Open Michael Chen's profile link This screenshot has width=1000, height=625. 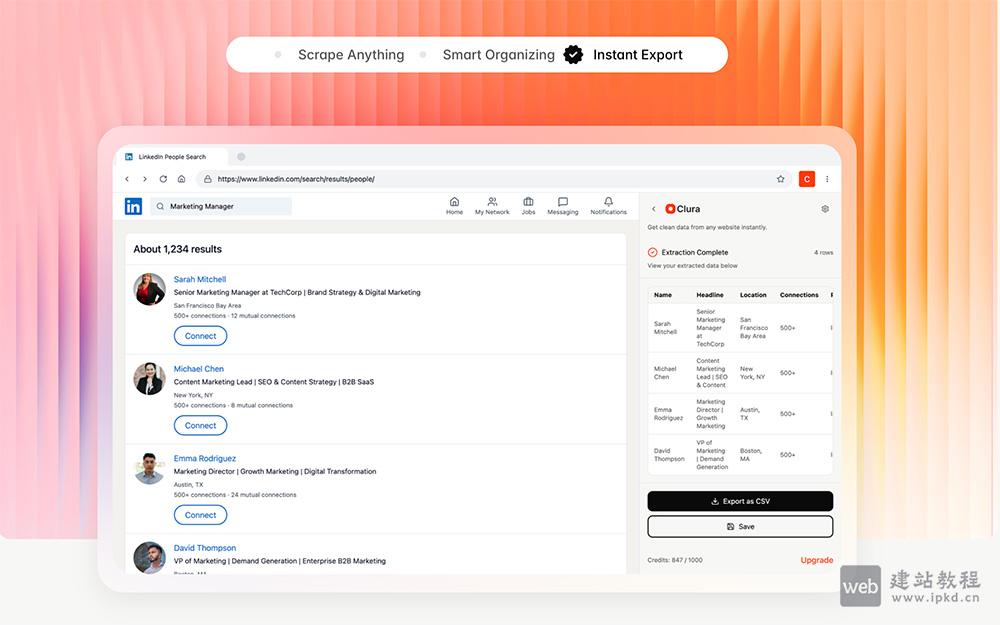tap(199, 369)
